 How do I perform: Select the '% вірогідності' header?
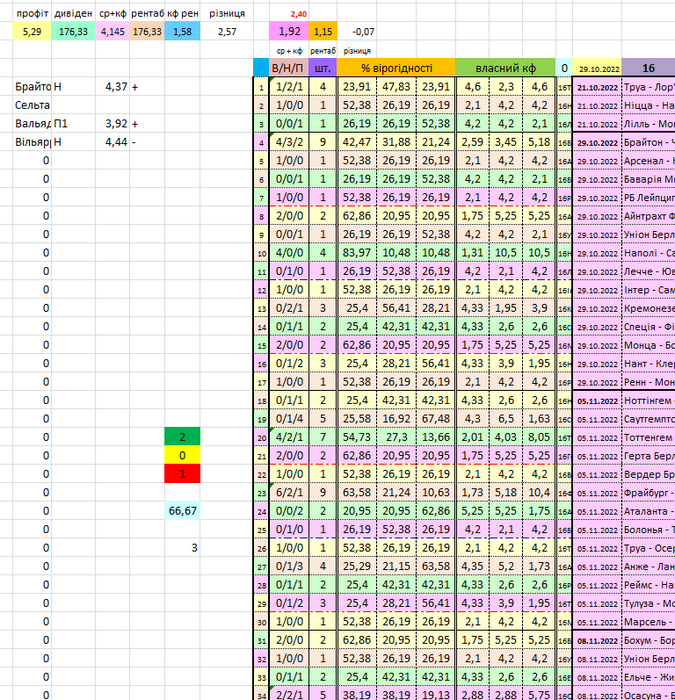[x=396, y=68]
